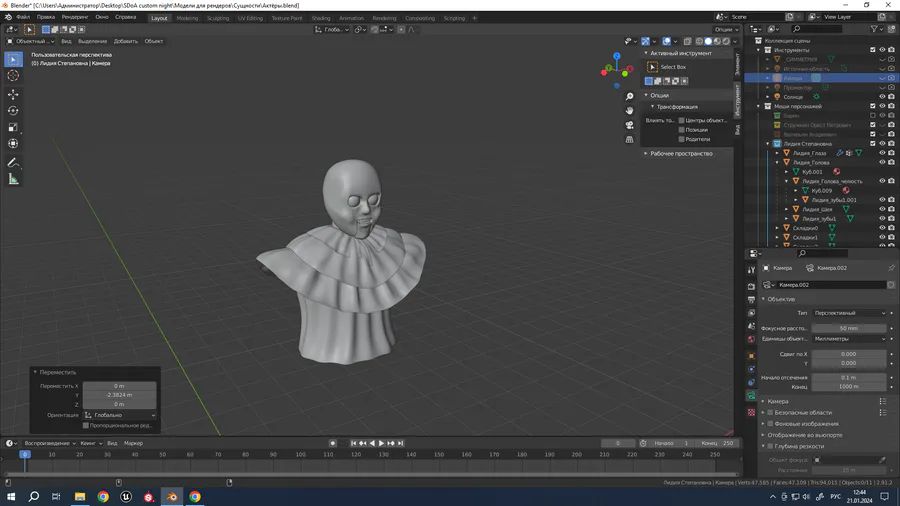Click the Focal length 50 mm field

pyautogui.click(x=849, y=329)
